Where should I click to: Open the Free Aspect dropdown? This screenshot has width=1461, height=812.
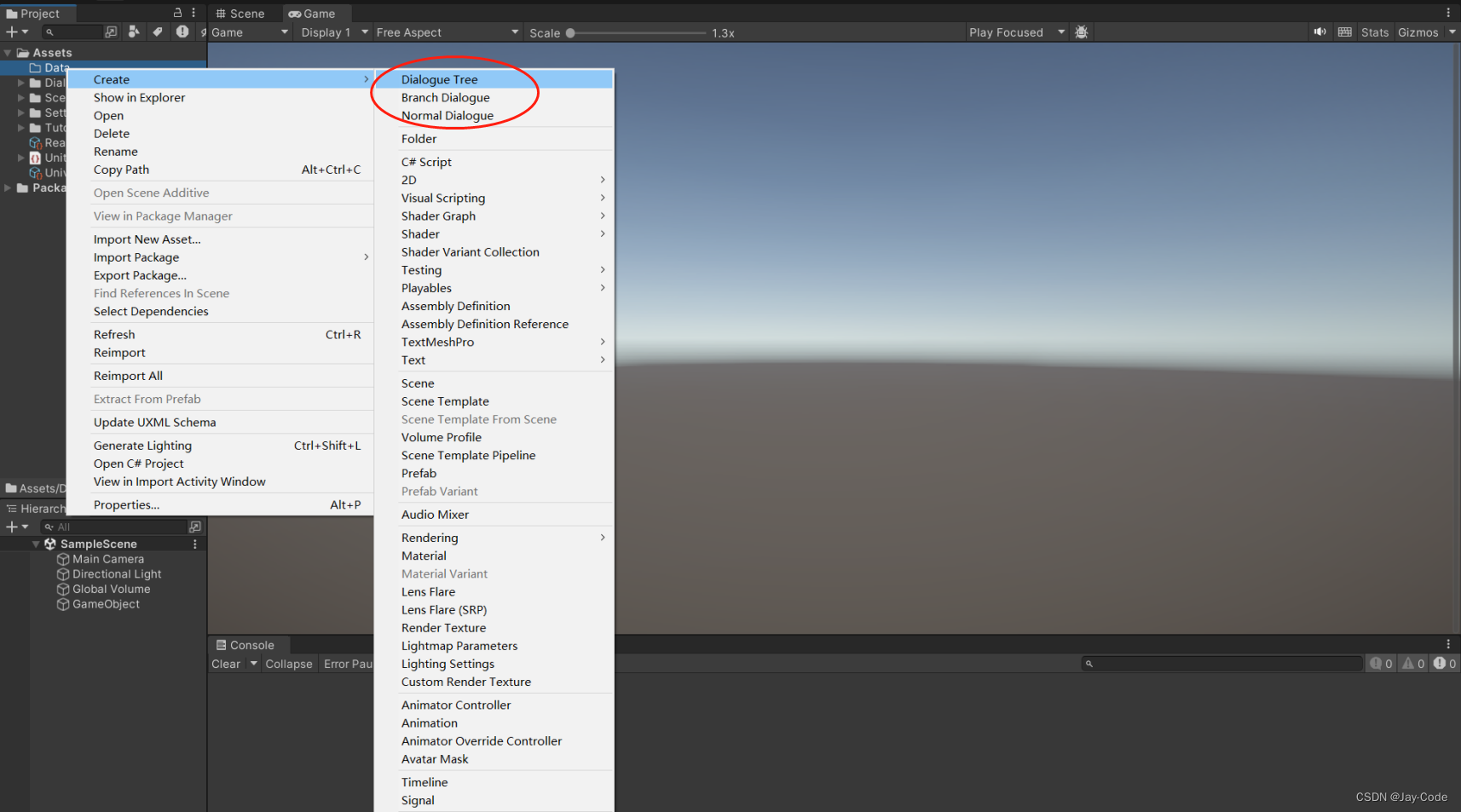[x=448, y=32]
